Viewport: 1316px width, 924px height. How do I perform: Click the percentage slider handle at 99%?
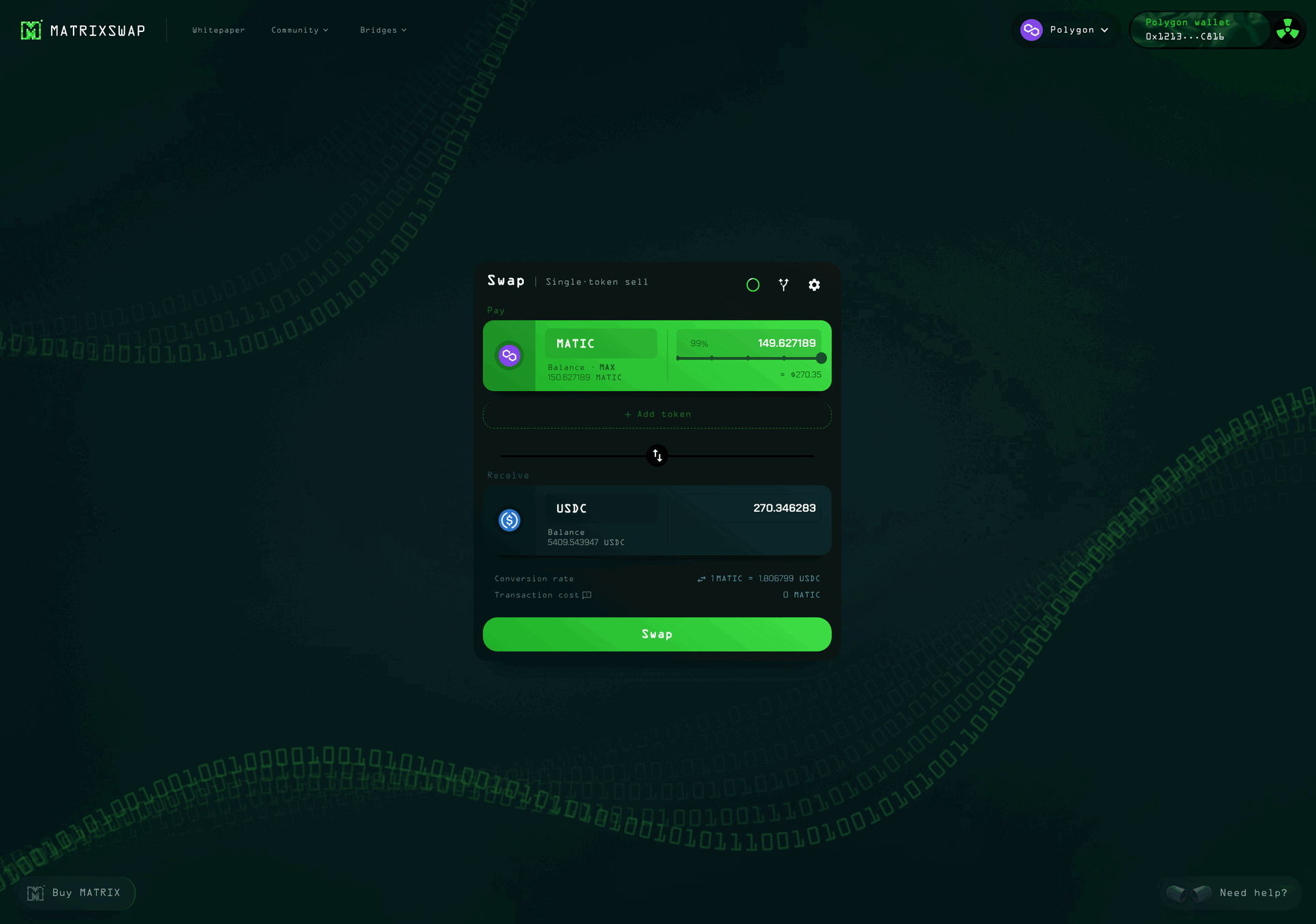(x=821, y=358)
